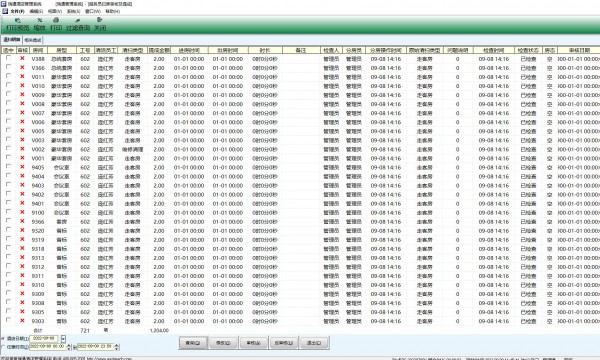Tick the select checkbox for room 9320

(8, 230)
